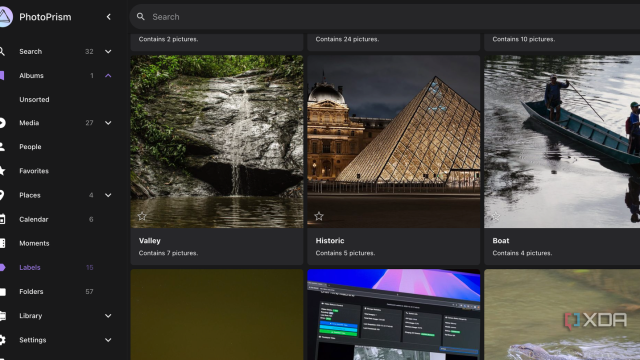
Task: Click the PhotoPrism logo icon
Action: pos(5,17)
